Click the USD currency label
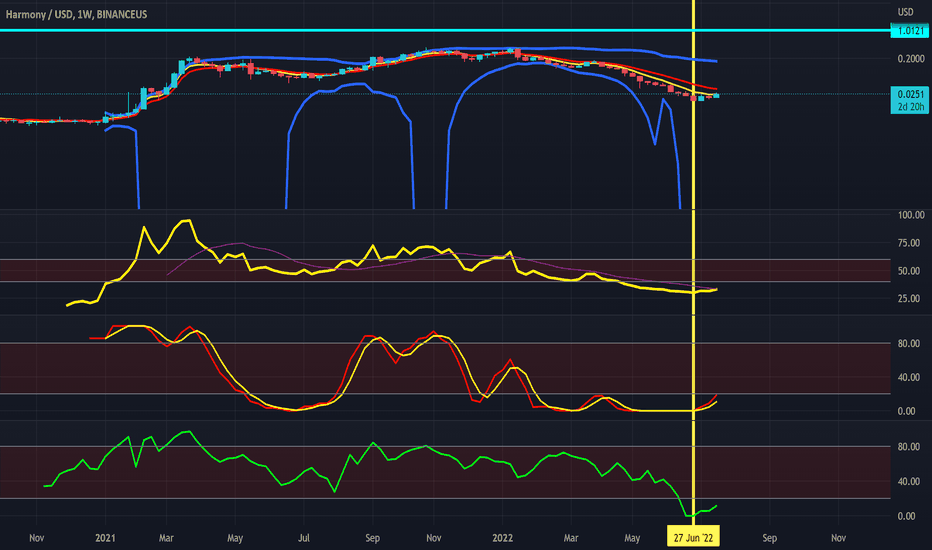 pos(905,12)
